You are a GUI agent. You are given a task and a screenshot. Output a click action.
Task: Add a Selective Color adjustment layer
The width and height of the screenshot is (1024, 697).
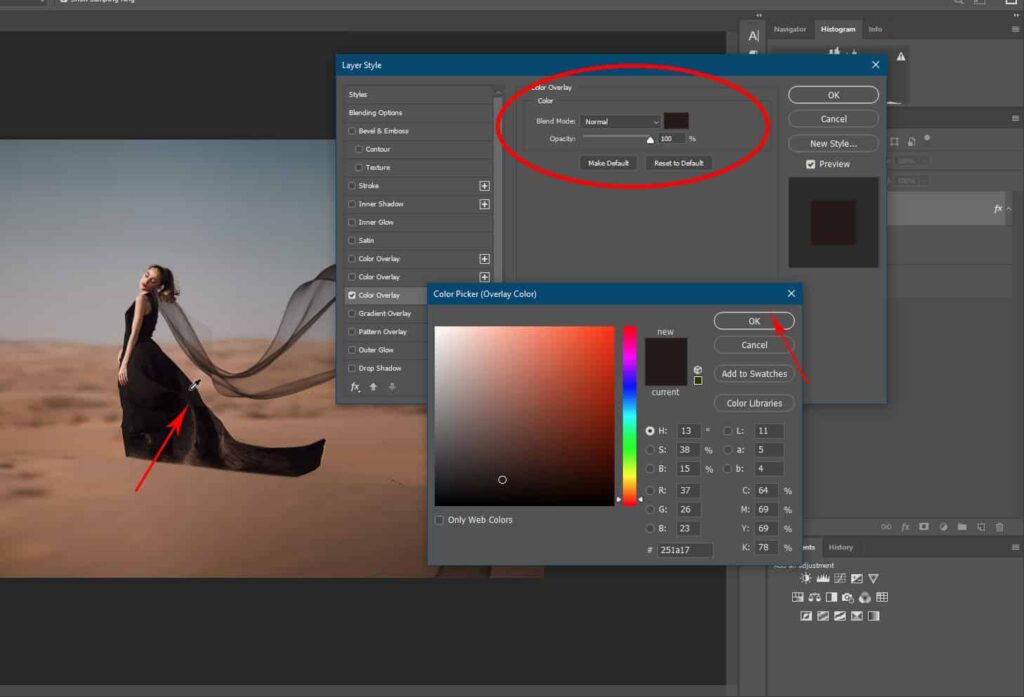point(857,616)
